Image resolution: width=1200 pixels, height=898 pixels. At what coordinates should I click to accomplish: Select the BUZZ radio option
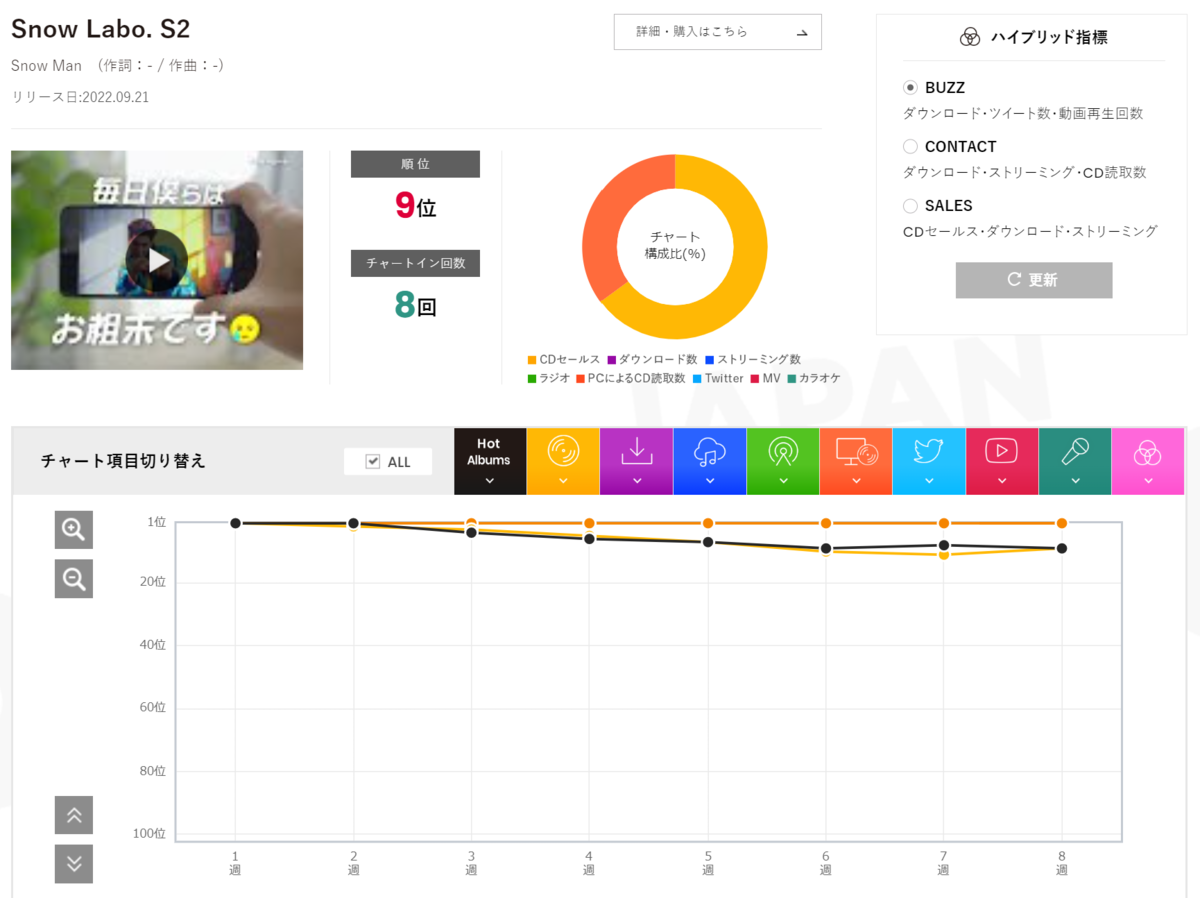[910, 88]
